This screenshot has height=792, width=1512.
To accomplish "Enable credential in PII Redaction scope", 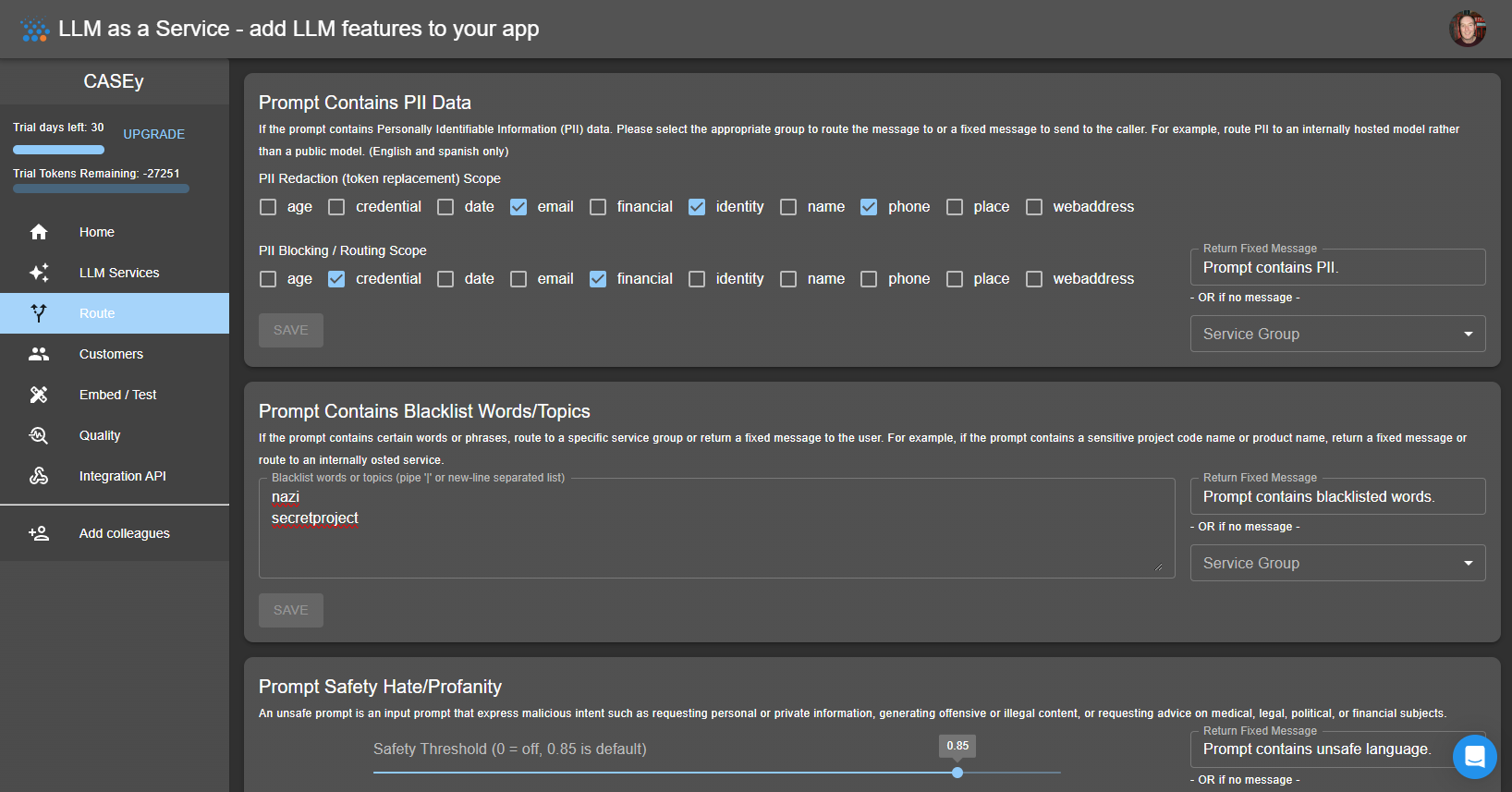I will pos(336,207).
